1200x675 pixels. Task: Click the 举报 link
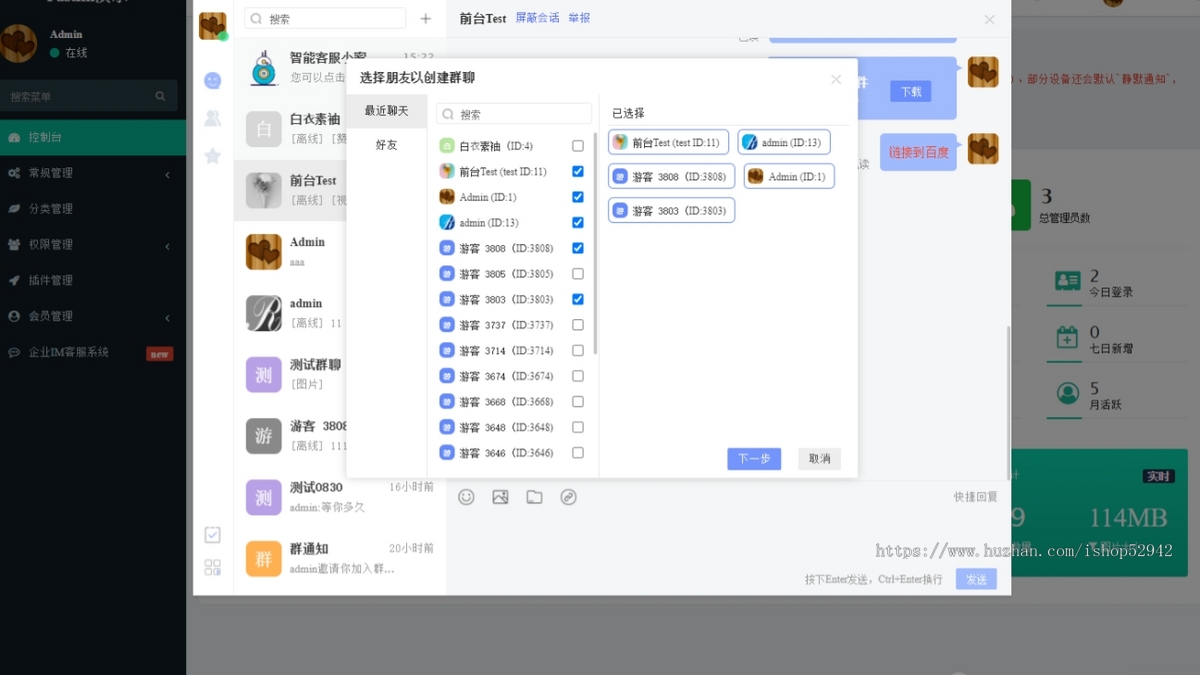tap(579, 18)
